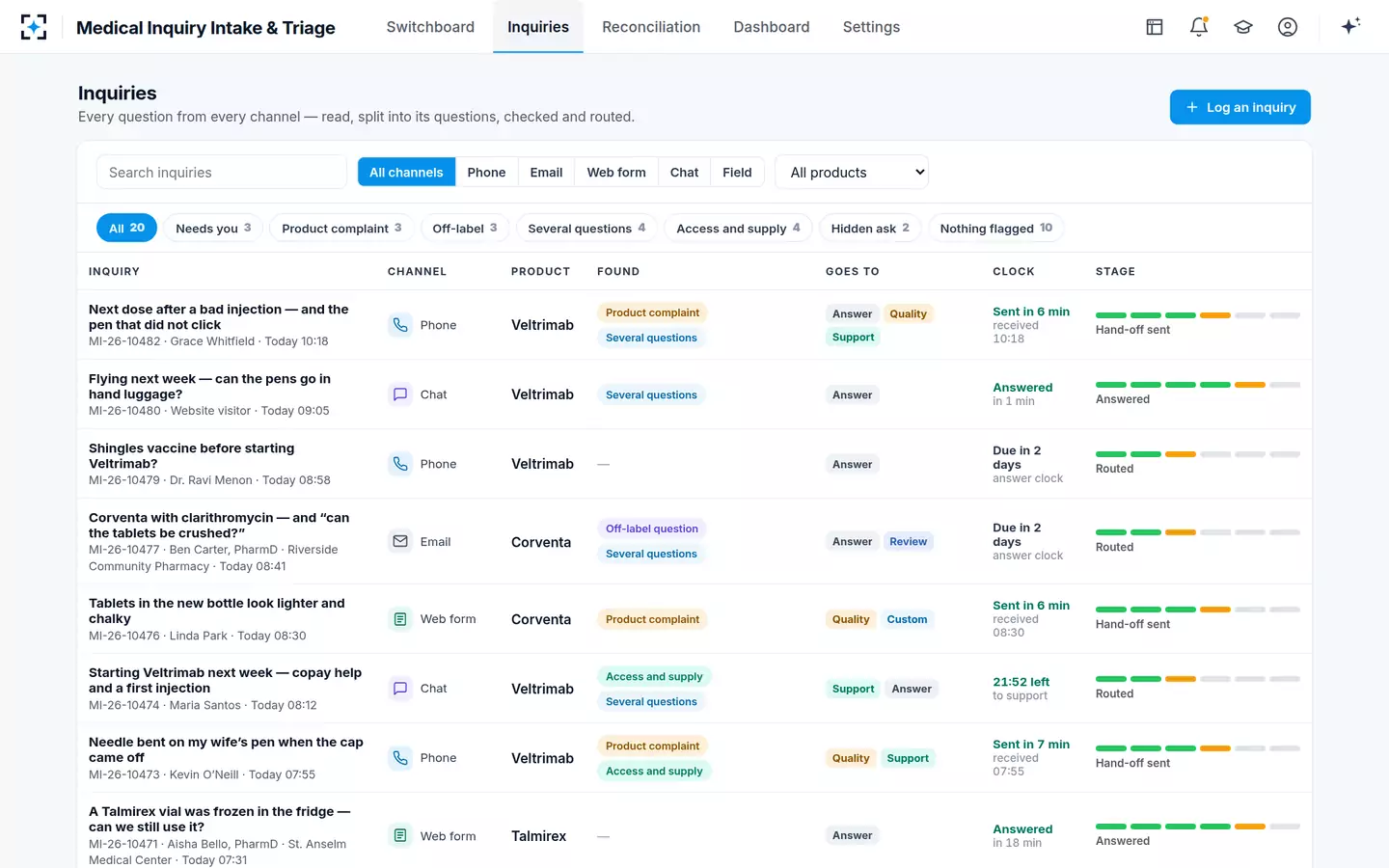Screen dimensions: 1389x868
Task: Open the Settings tab
Action: (871, 27)
